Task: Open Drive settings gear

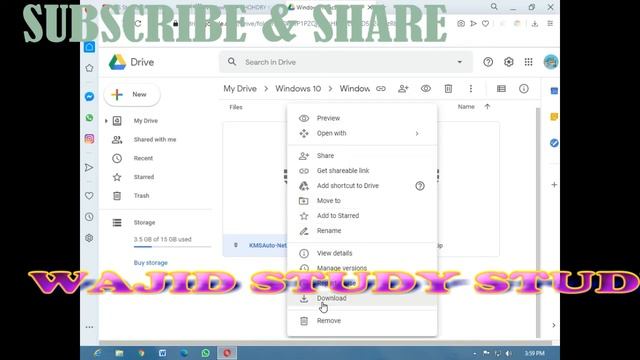Action: coord(508,62)
